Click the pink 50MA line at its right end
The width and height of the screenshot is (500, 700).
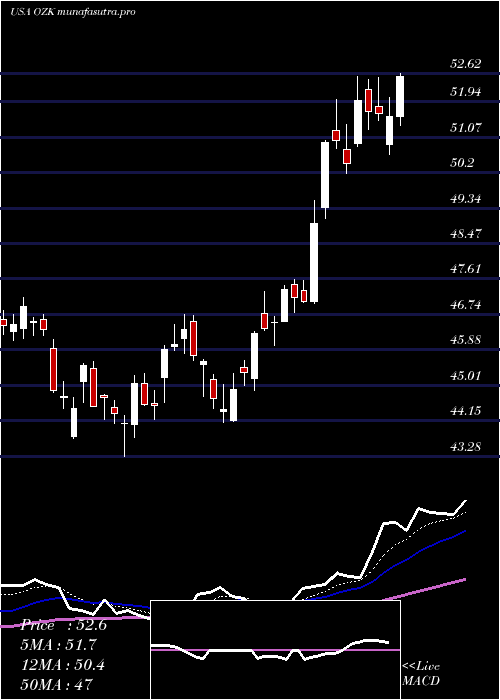[463, 579]
